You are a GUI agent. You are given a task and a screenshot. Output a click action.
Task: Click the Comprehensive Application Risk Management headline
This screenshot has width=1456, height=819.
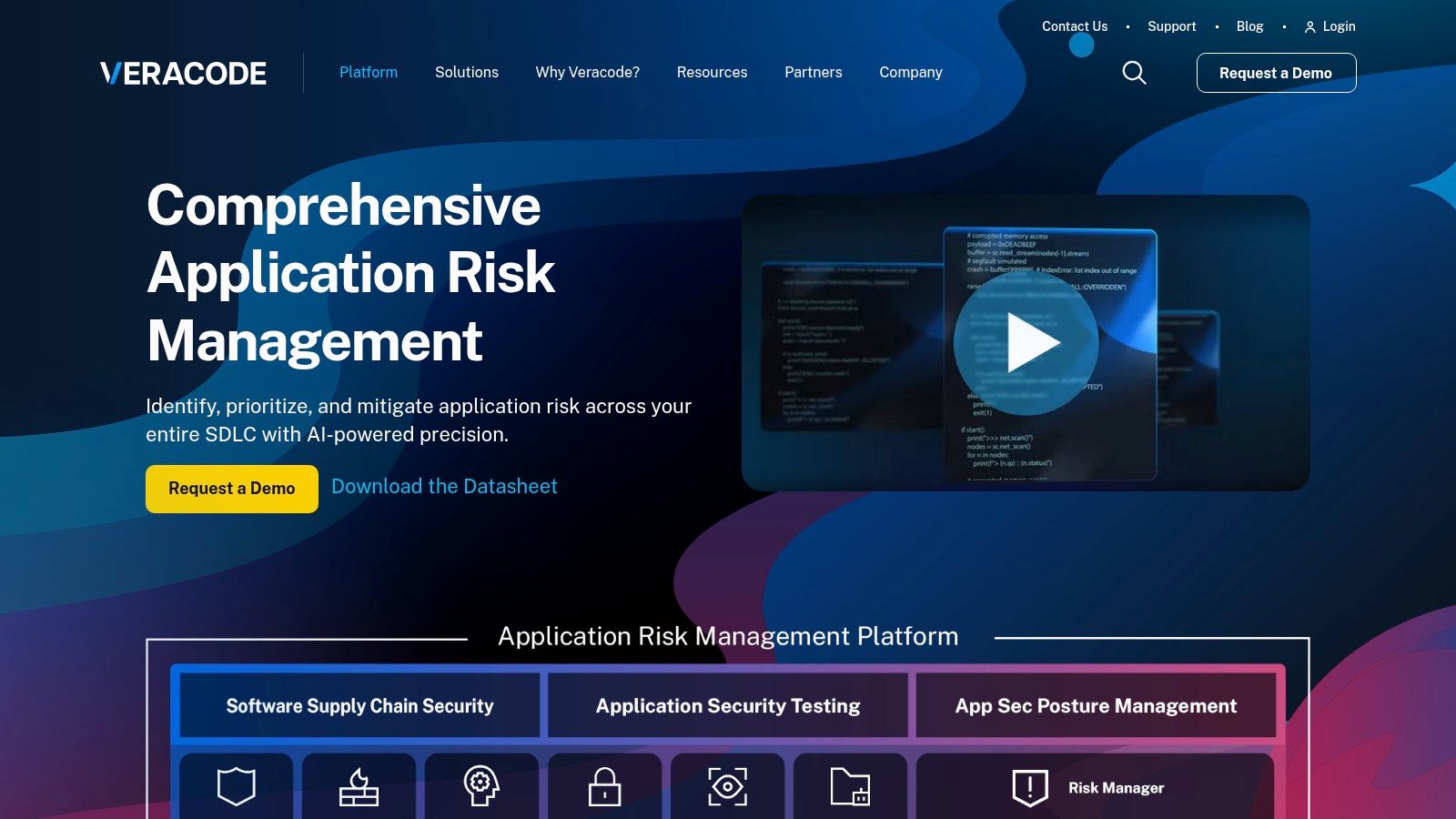pyautogui.click(x=351, y=273)
